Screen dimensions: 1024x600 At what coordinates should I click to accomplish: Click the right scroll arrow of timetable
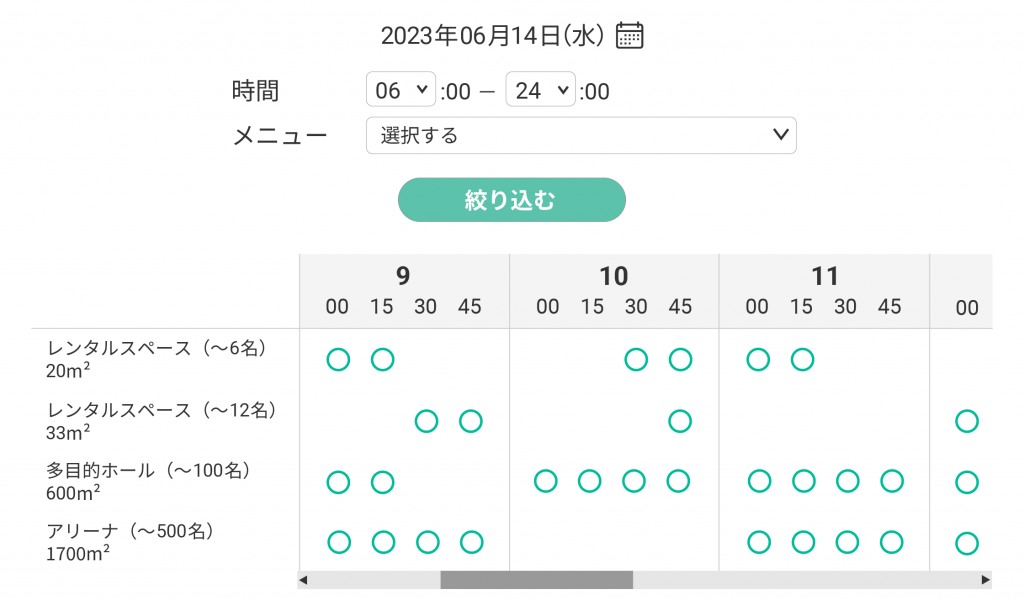click(x=985, y=579)
